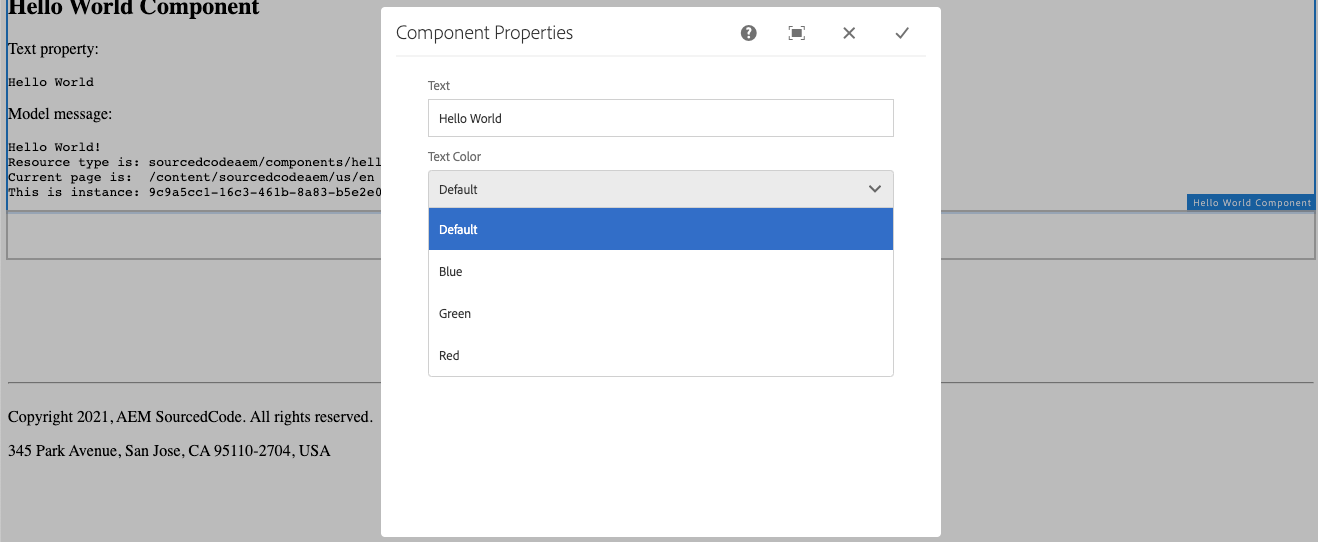Screen dimensions: 1318x542
Task: Click the blue Hello World Component tag
Action: [1251, 203]
